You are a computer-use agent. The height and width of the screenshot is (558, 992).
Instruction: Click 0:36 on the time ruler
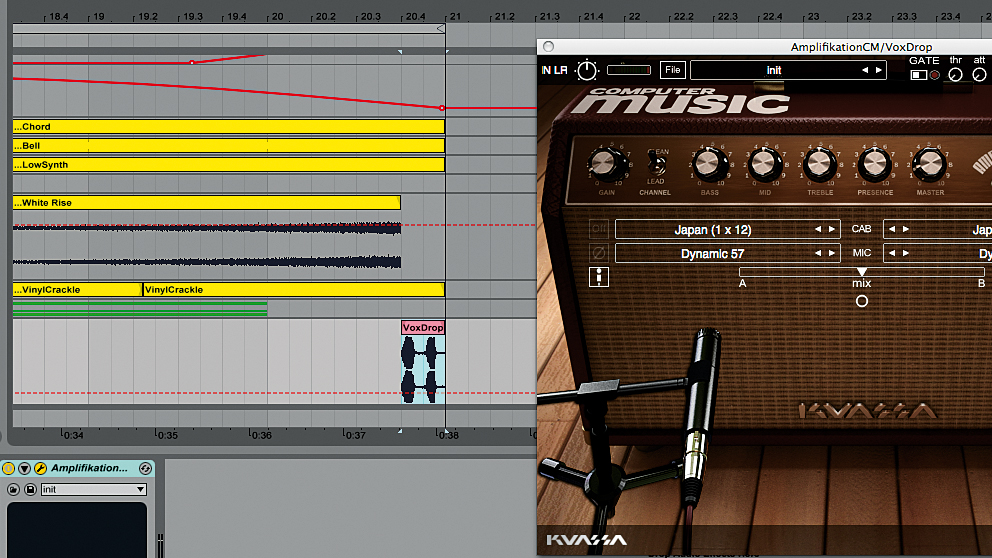click(261, 435)
